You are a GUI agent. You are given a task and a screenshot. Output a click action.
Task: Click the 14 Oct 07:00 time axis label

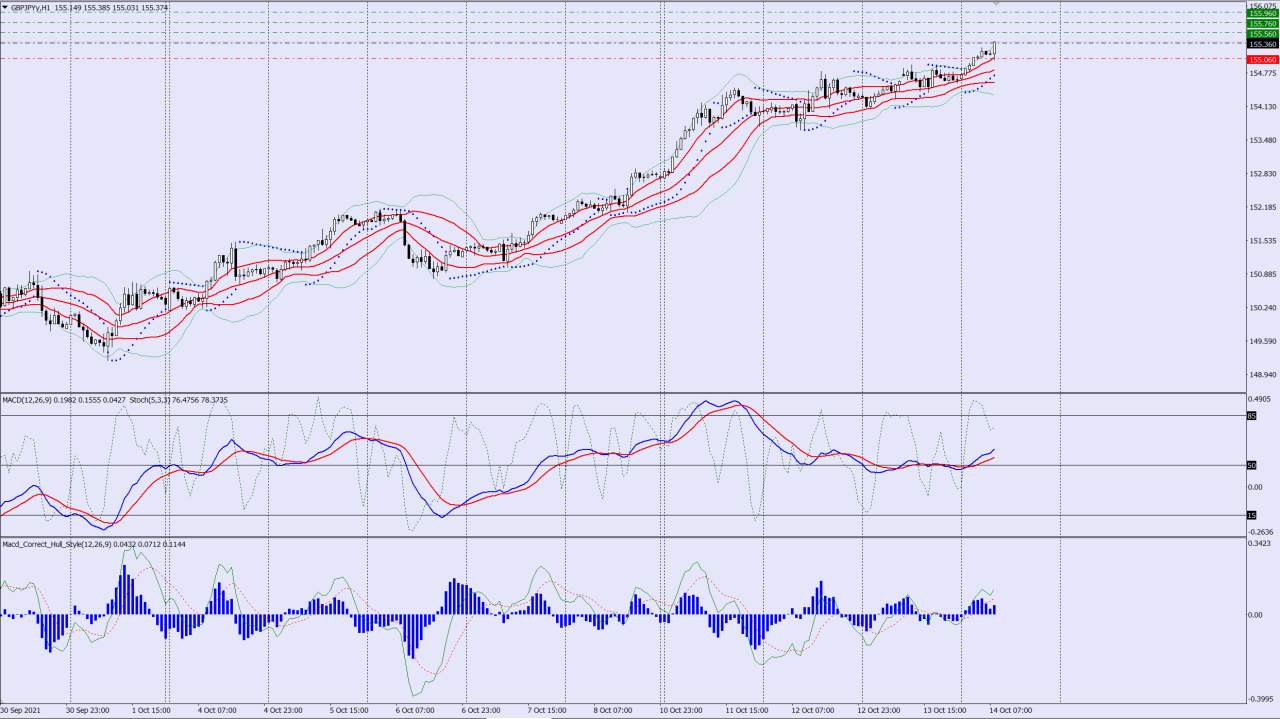pos(1011,710)
